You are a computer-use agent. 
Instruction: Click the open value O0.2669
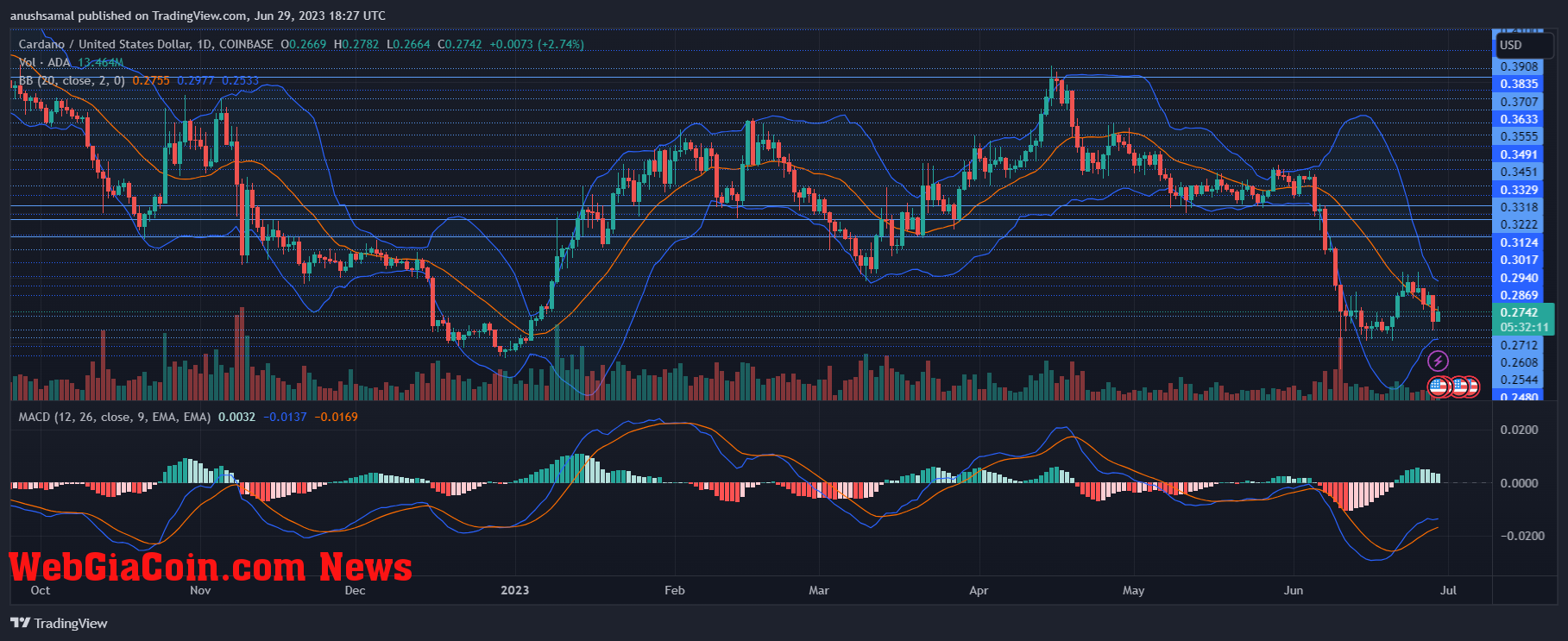point(304,44)
